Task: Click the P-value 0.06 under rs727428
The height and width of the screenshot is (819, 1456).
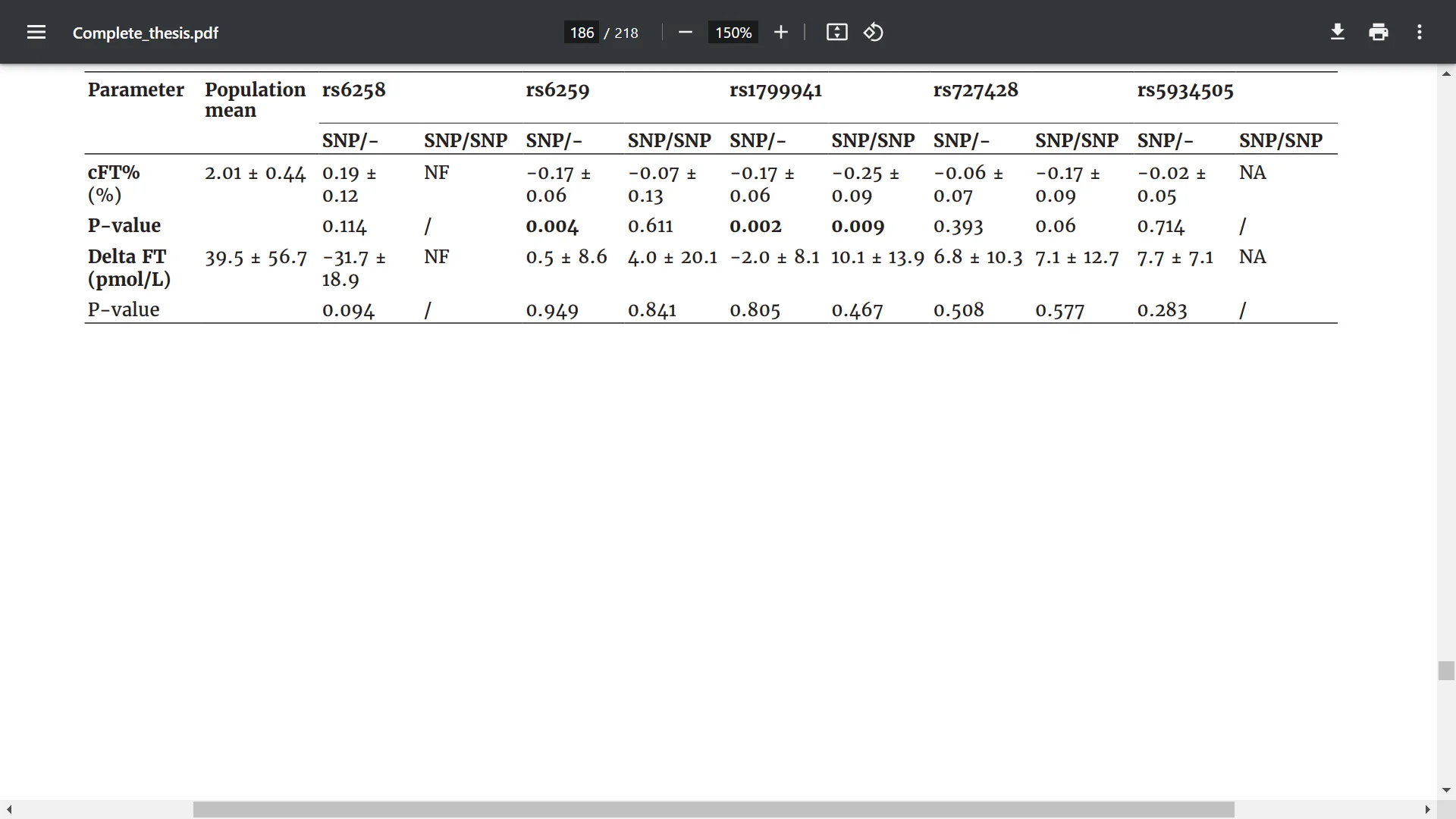Action: tap(1055, 226)
